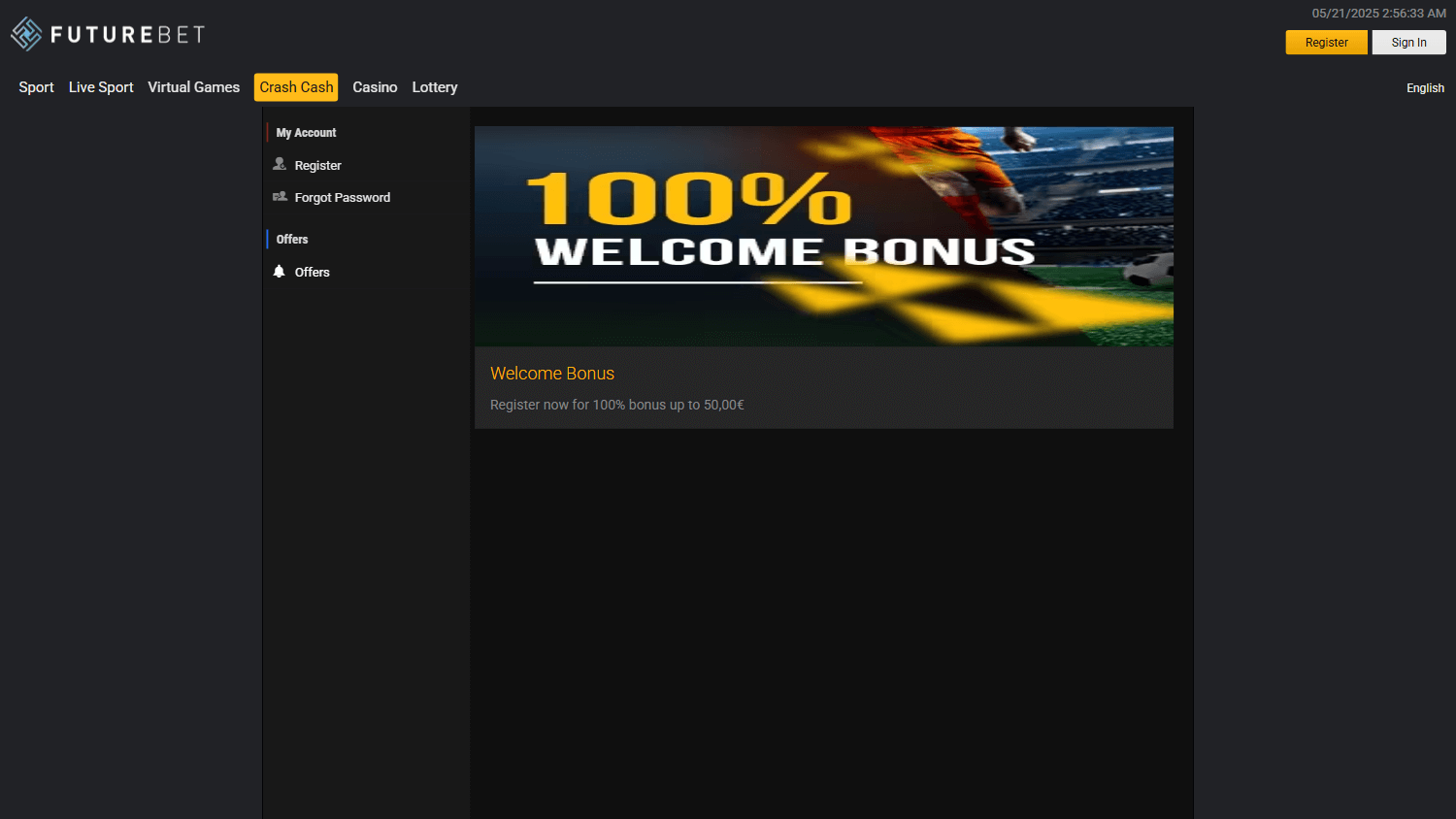1456x819 pixels.
Task: Click the key icon next to Forgot Password
Action: (279, 197)
